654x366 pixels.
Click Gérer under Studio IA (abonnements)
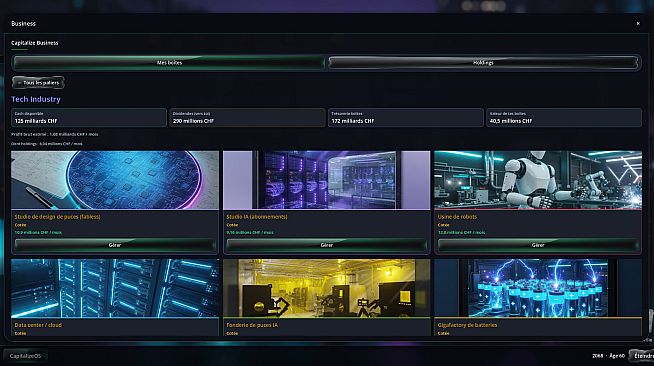click(326, 245)
